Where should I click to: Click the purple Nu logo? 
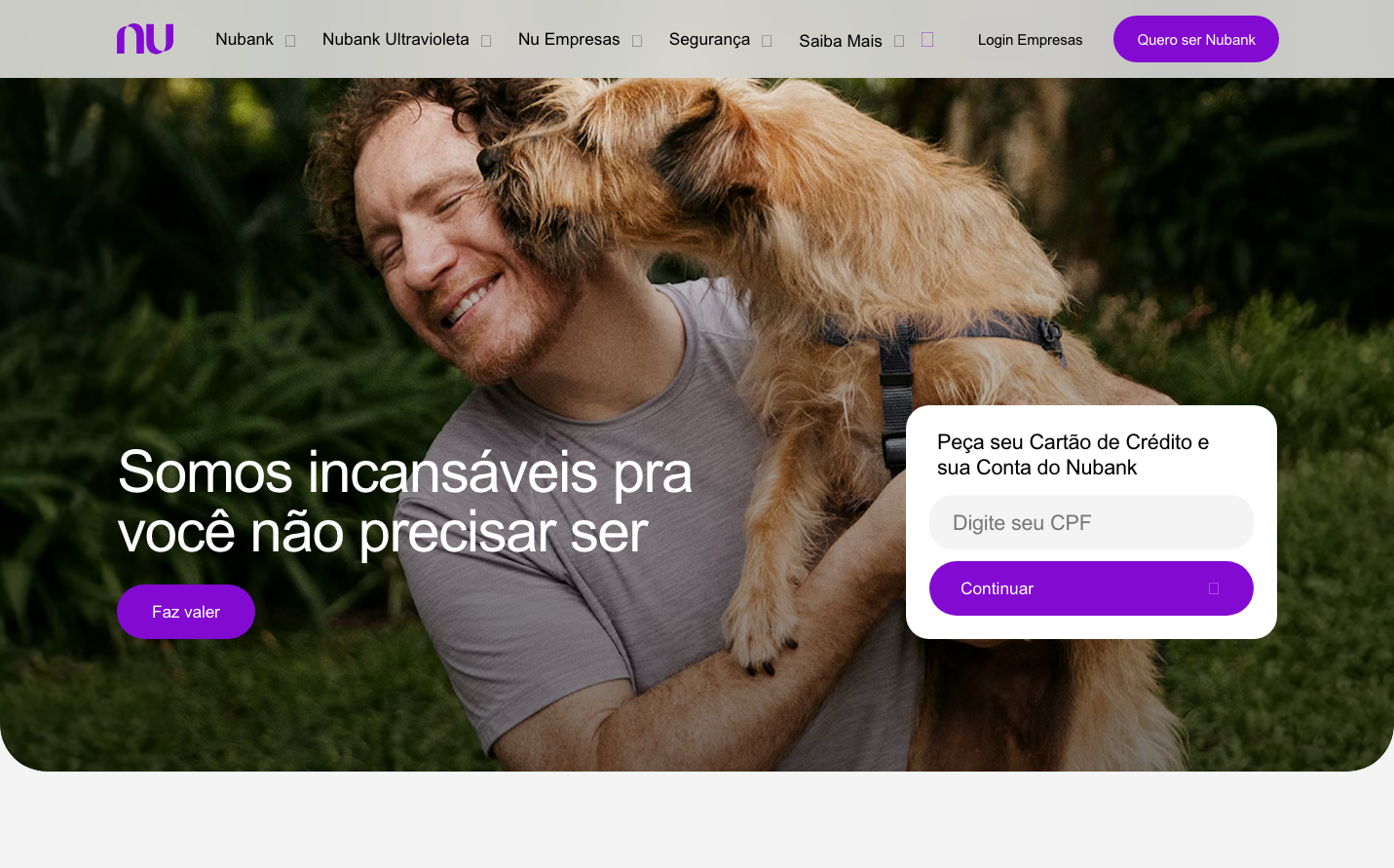145,39
